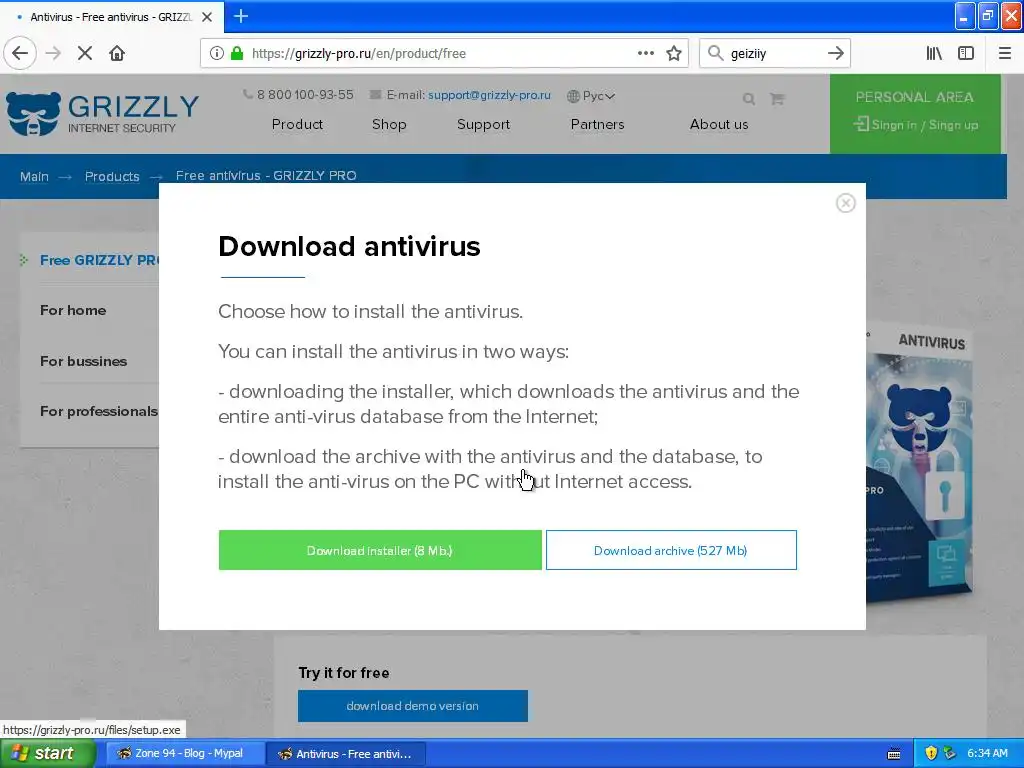1024x768 pixels.
Task: Click the browser Back arrow button
Action: coord(20,53)
